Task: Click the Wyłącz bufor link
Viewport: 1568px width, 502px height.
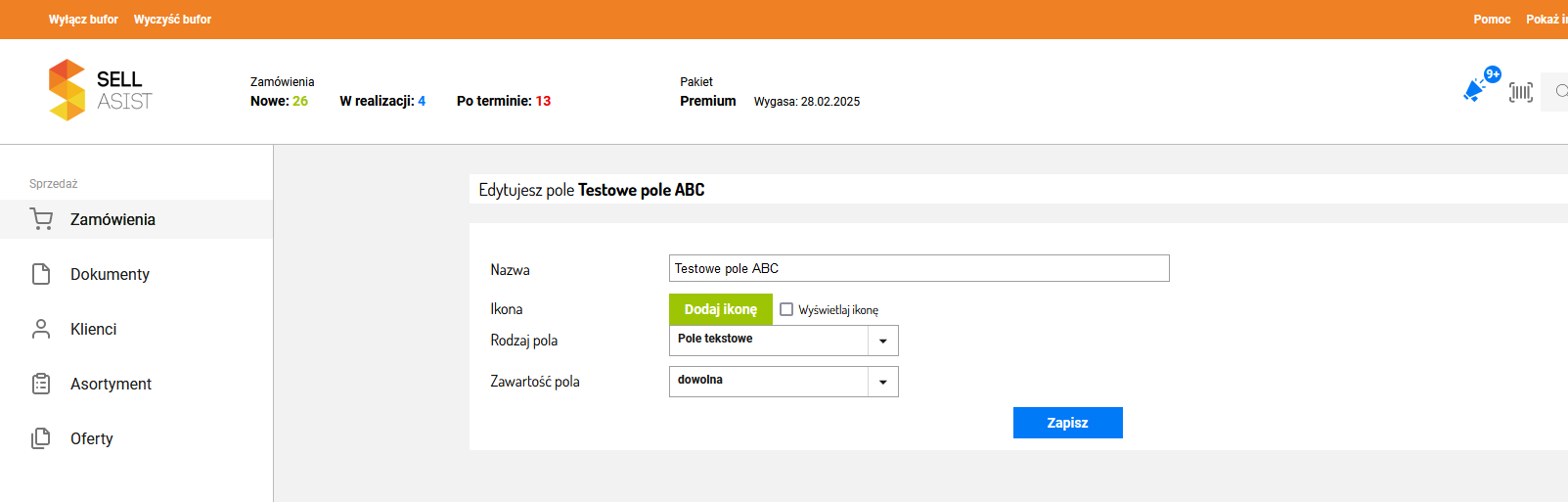Action: click(83, 20)
